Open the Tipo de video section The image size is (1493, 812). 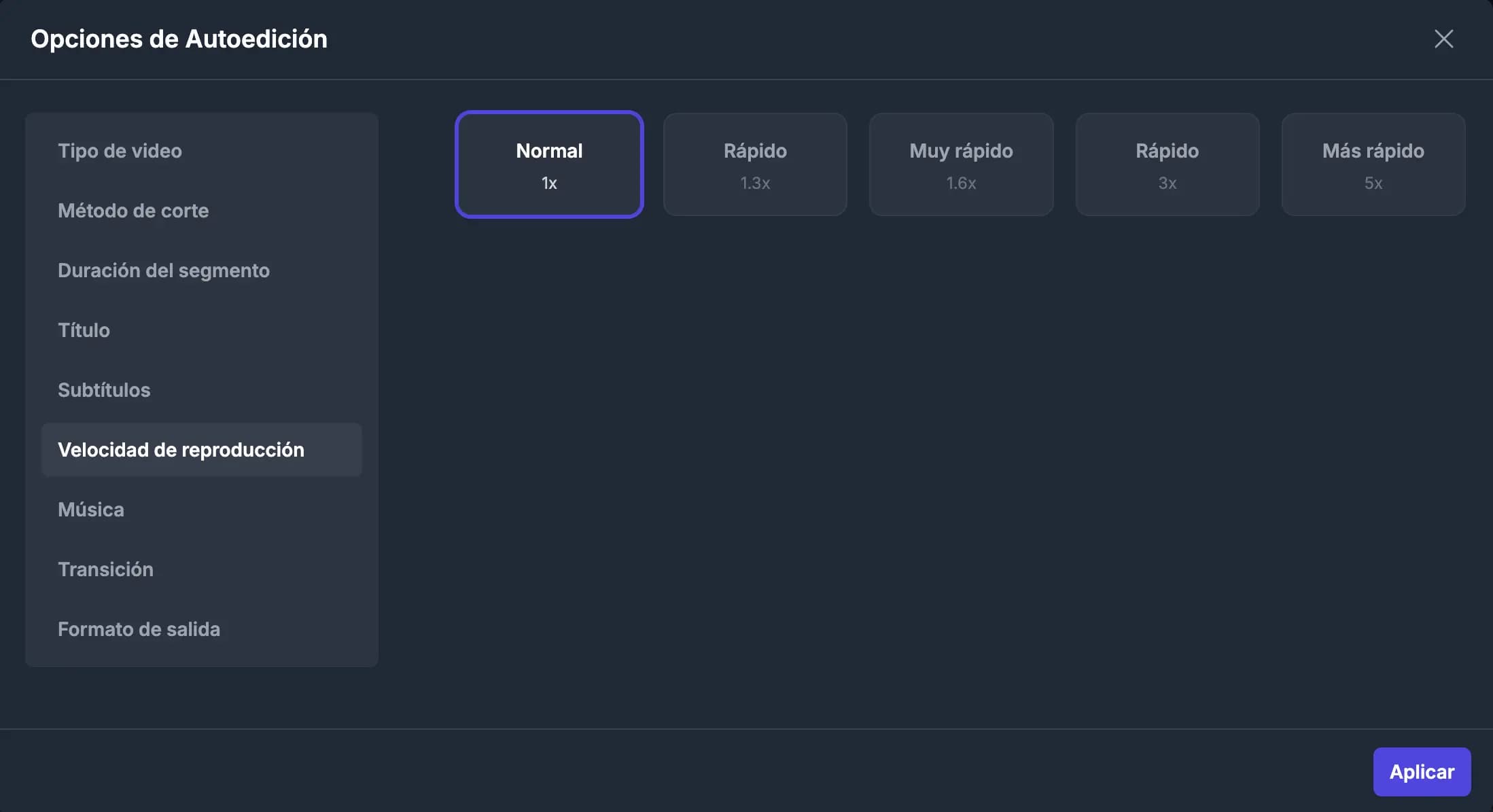click(x=120, y=151)
